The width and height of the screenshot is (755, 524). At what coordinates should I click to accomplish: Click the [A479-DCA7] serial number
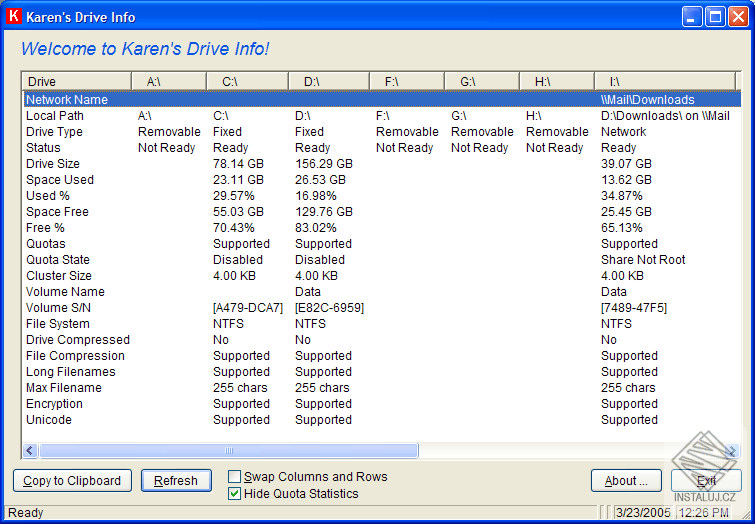(247, 307)
